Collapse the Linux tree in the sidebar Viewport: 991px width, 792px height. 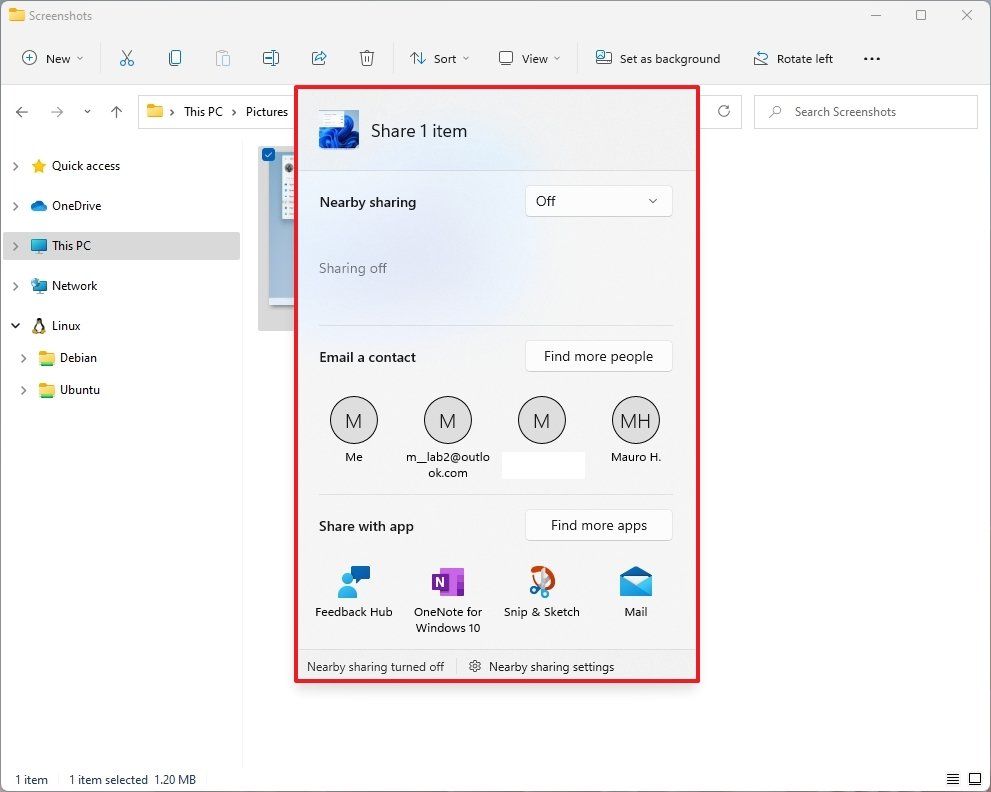[x=15, y=325]
